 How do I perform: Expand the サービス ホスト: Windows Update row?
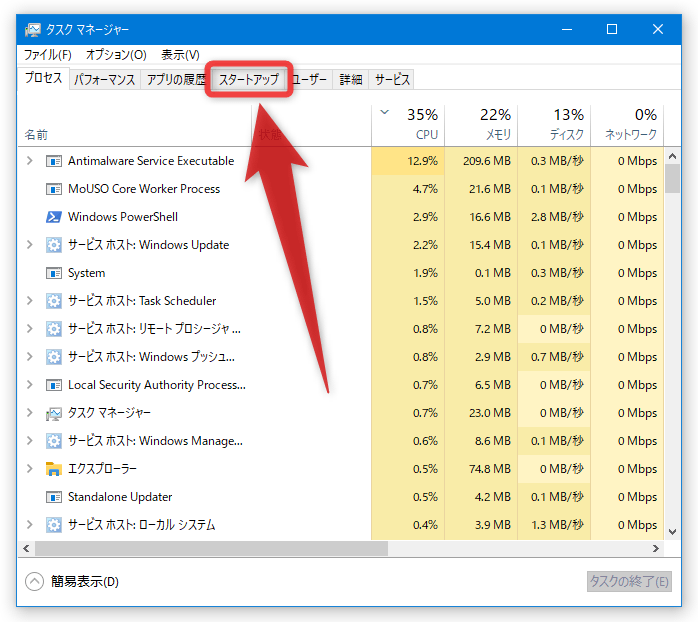point(29,244)
